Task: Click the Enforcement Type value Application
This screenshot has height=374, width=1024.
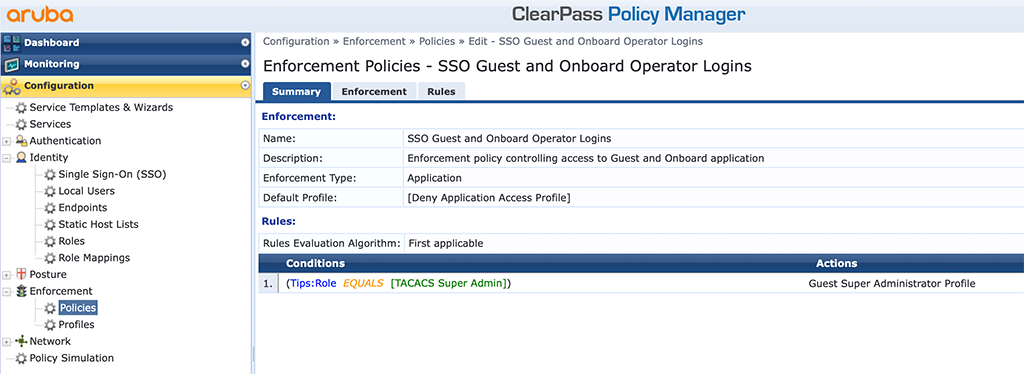Action: (434, 178)
